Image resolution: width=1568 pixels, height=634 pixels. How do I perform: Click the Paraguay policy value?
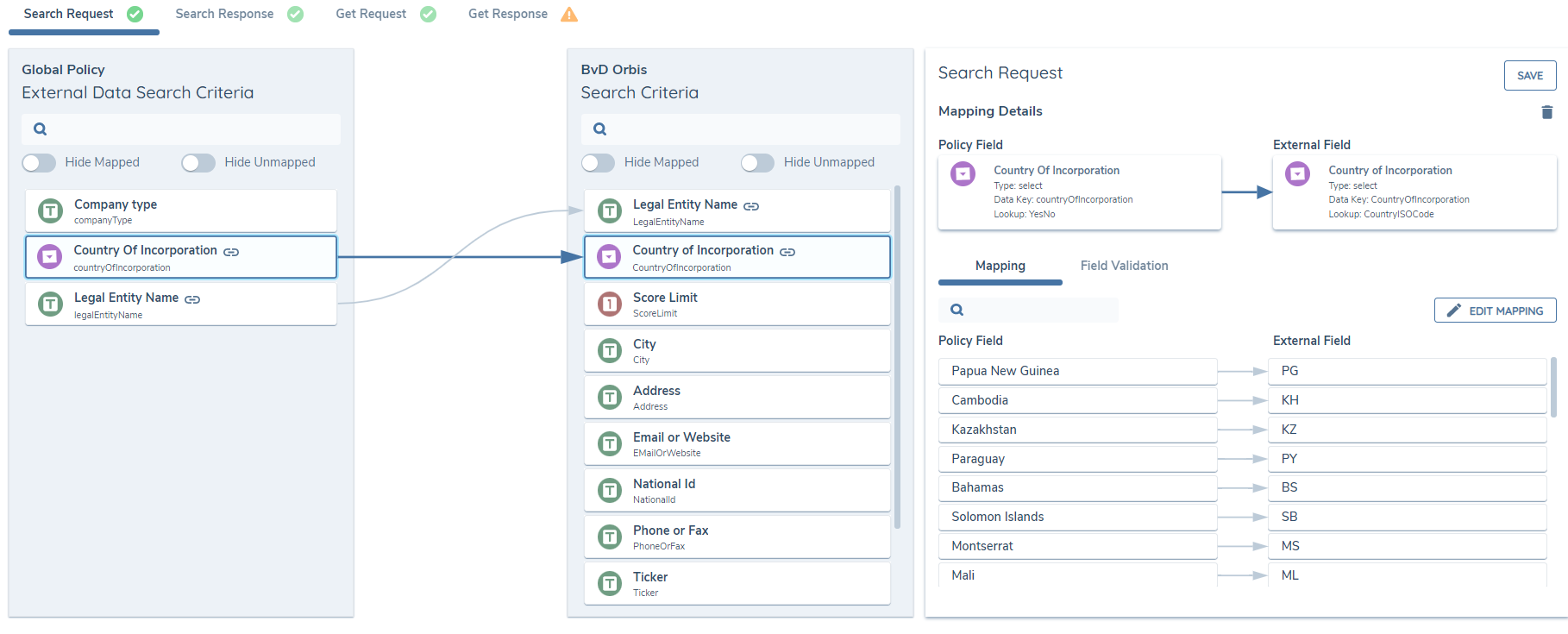tap(1077, 459)
